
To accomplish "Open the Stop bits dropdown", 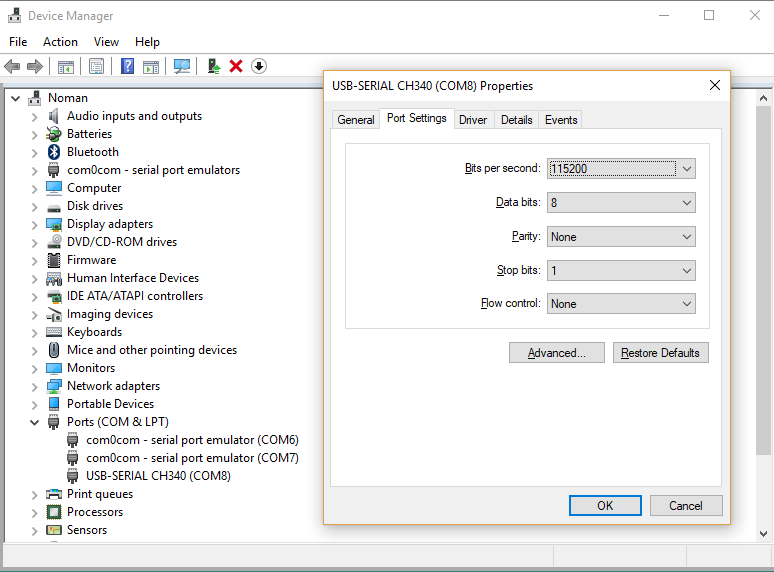I will (x=621, y=270).
